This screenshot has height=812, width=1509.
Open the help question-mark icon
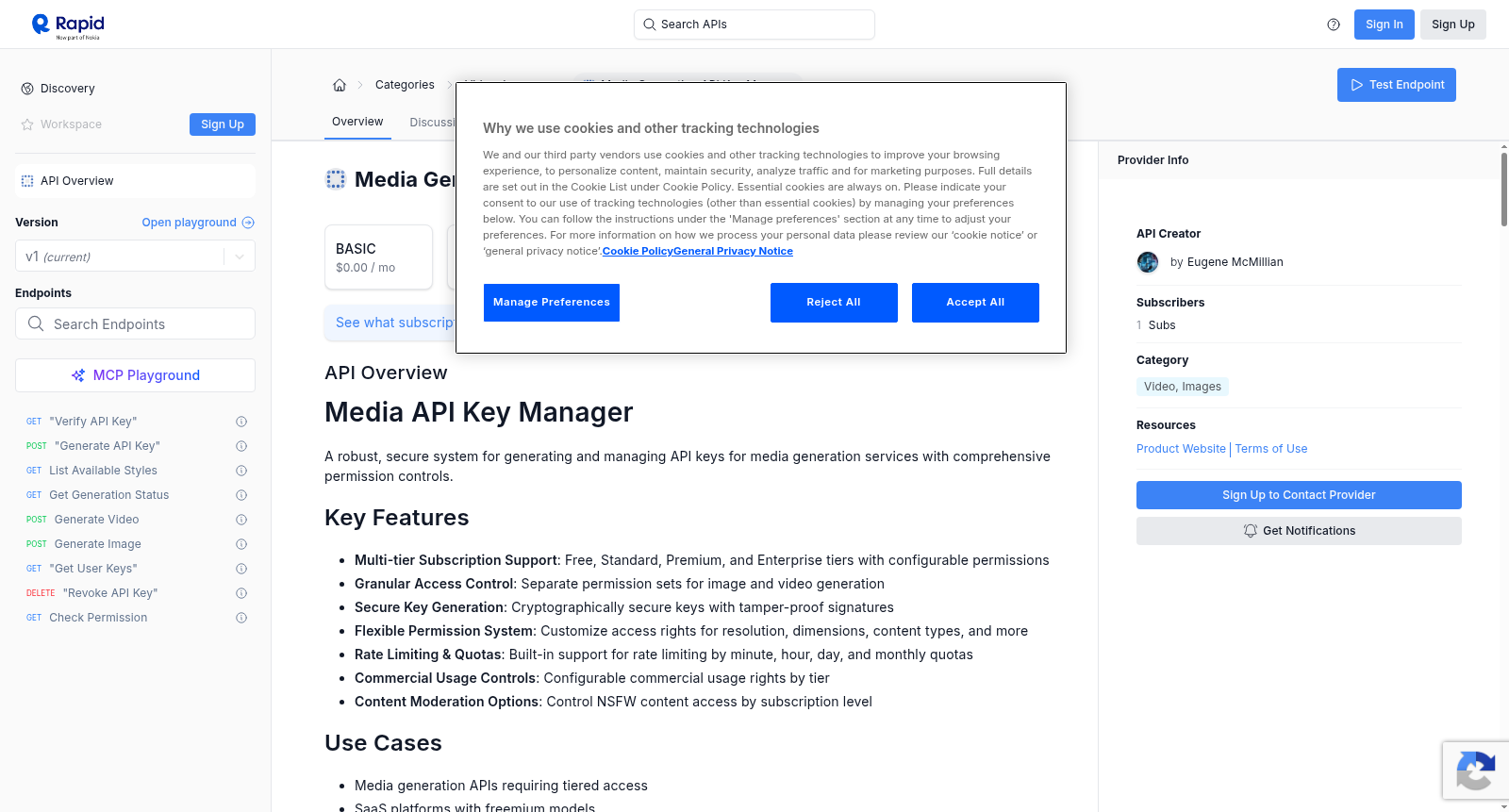click(1334, 25)
